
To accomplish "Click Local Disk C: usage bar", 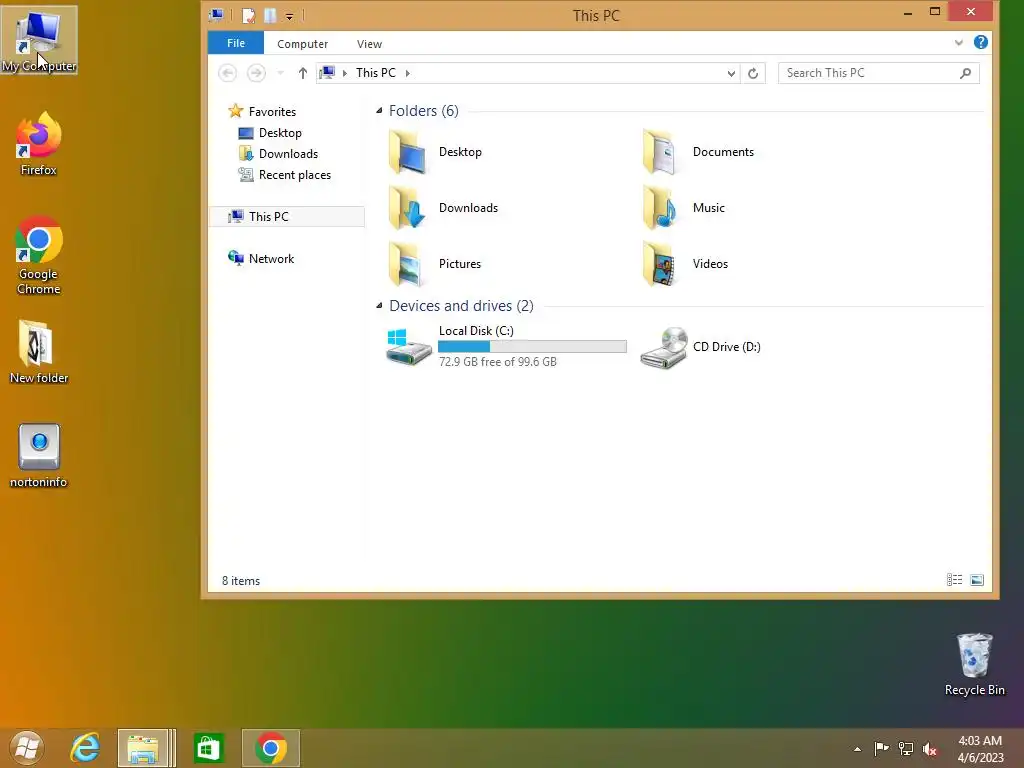I will [532, 346].
